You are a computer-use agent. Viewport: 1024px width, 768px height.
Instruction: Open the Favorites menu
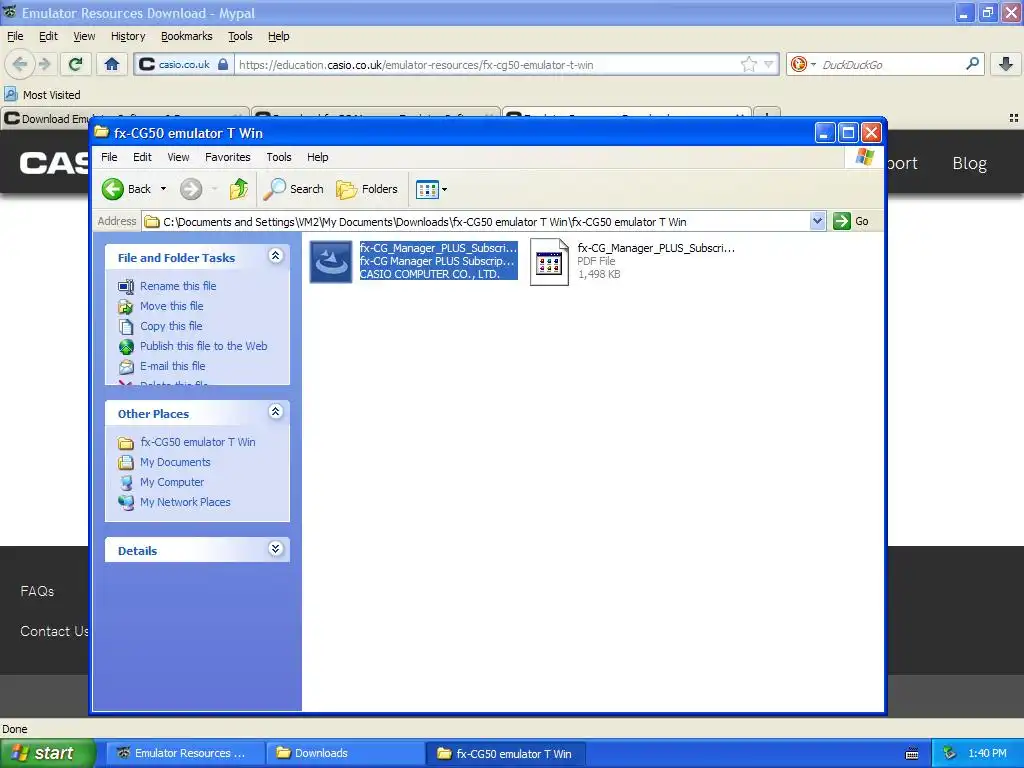click(227, 157)
